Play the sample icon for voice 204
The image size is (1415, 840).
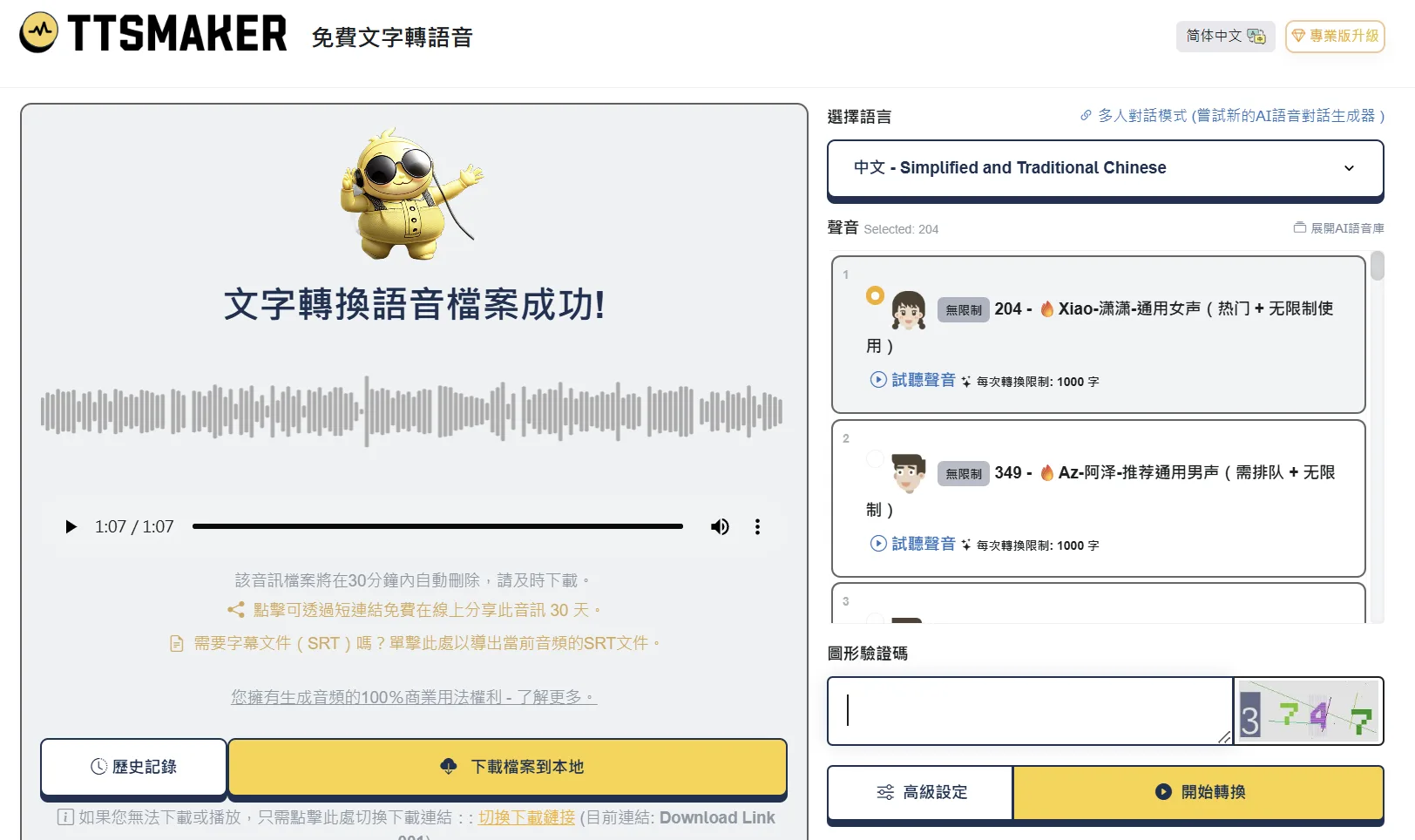[878, 379]
